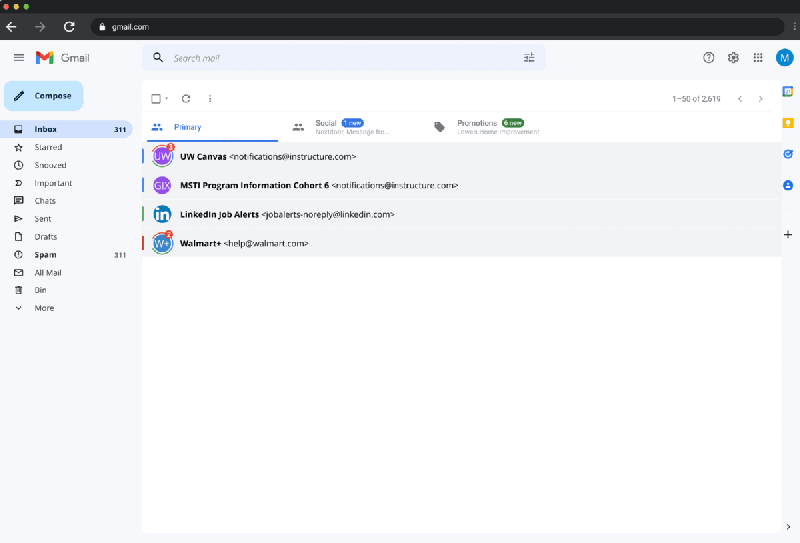Open Google Keep side panel icon

coord(788,123)
